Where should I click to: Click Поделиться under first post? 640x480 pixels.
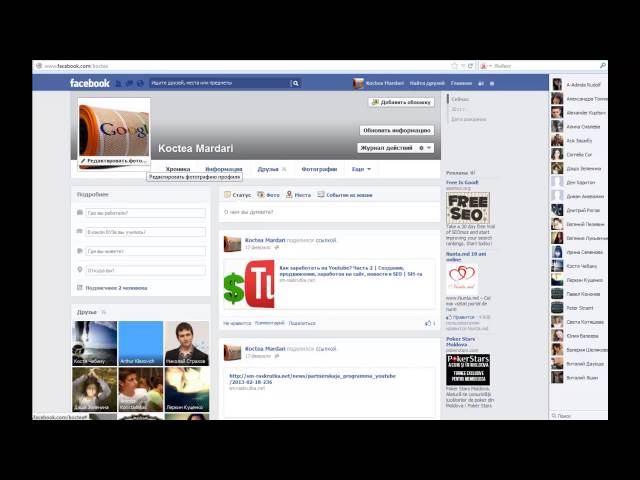pyautogui.click(x=302, y=323)
